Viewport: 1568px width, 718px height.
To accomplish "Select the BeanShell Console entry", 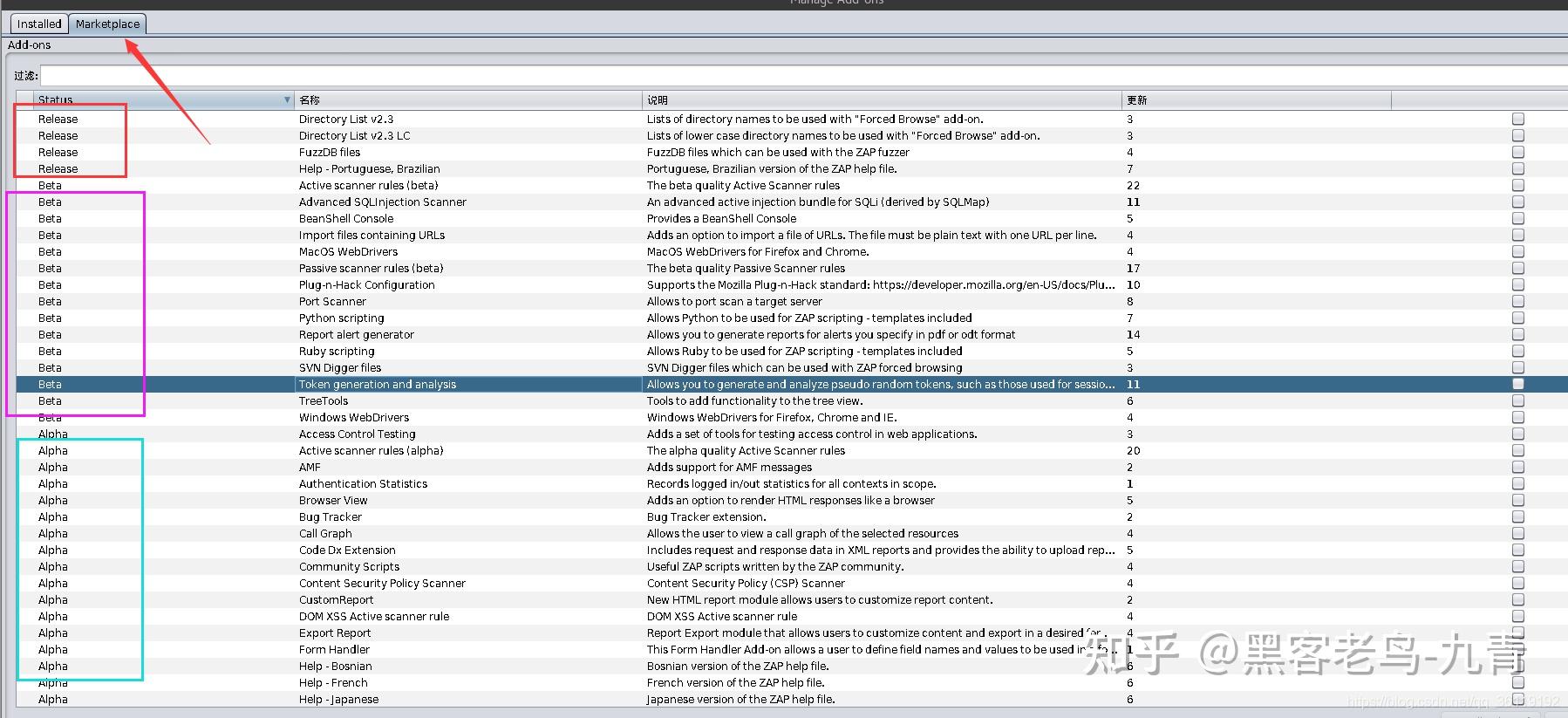I will point(345,218).
